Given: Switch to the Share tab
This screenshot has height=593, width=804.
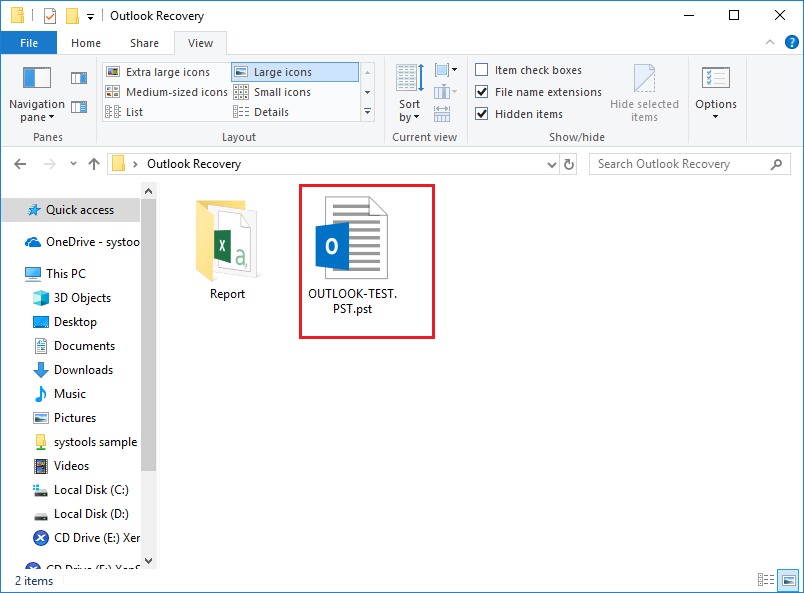Looking at the screenshot, I should (x=144, y=43).
